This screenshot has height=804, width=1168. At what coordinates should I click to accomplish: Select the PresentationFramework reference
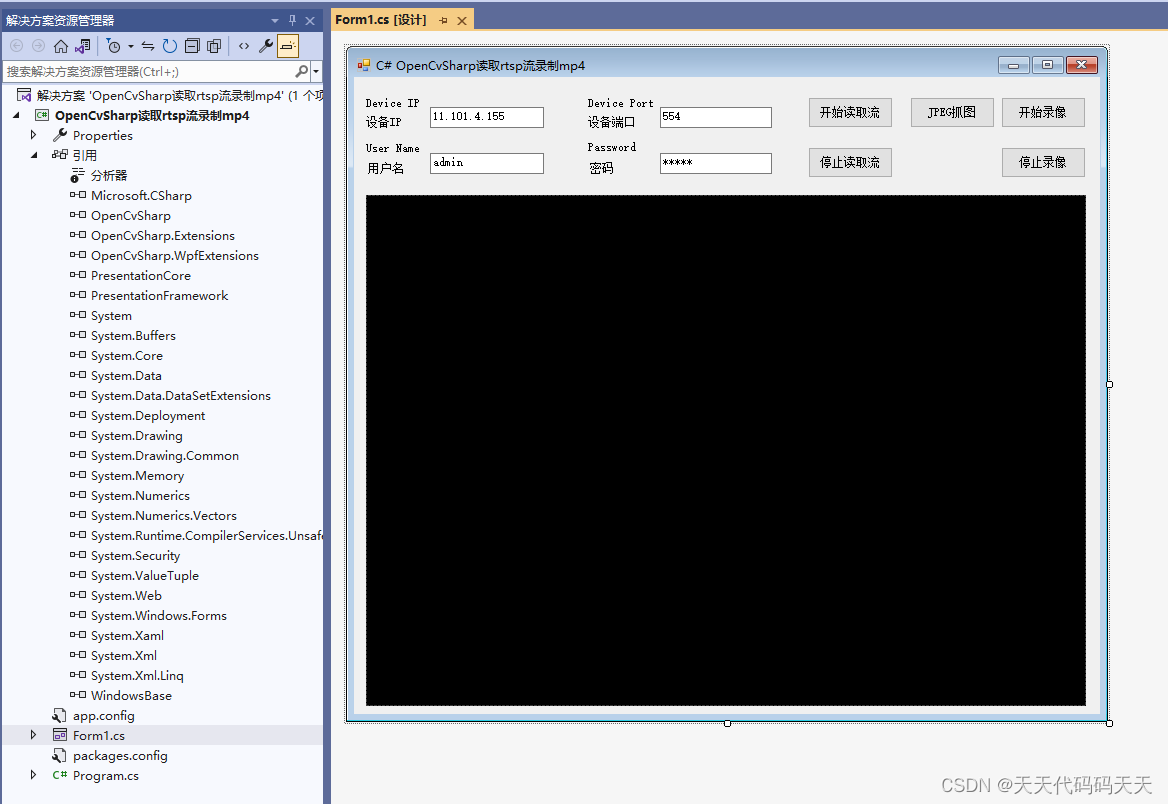[x=159, y=296]
